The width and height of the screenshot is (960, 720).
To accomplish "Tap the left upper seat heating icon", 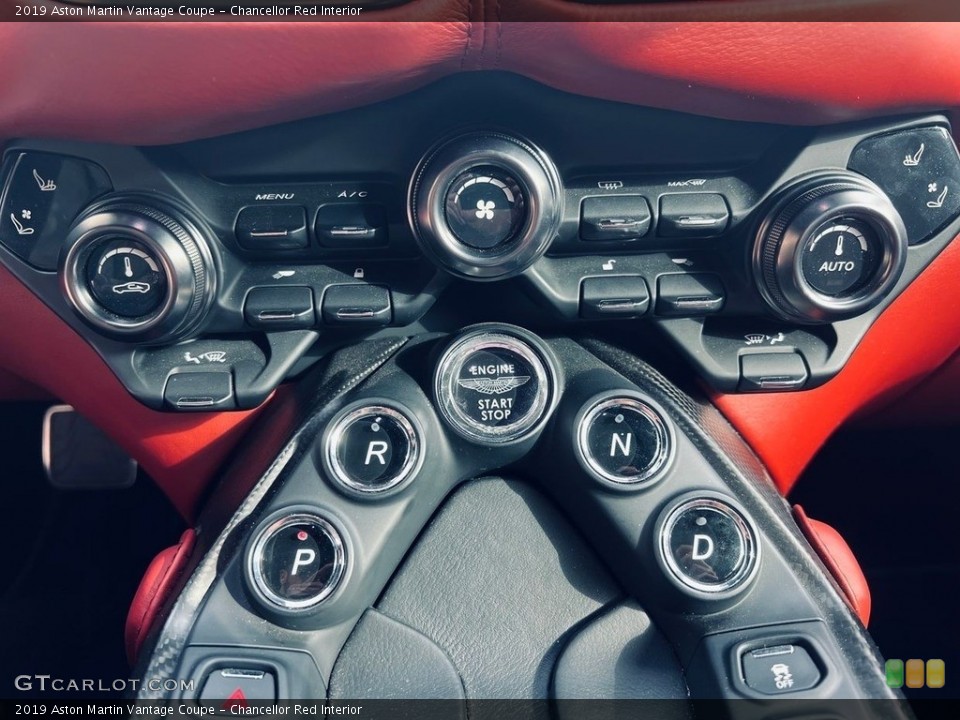I will click(x=44, y=179).
